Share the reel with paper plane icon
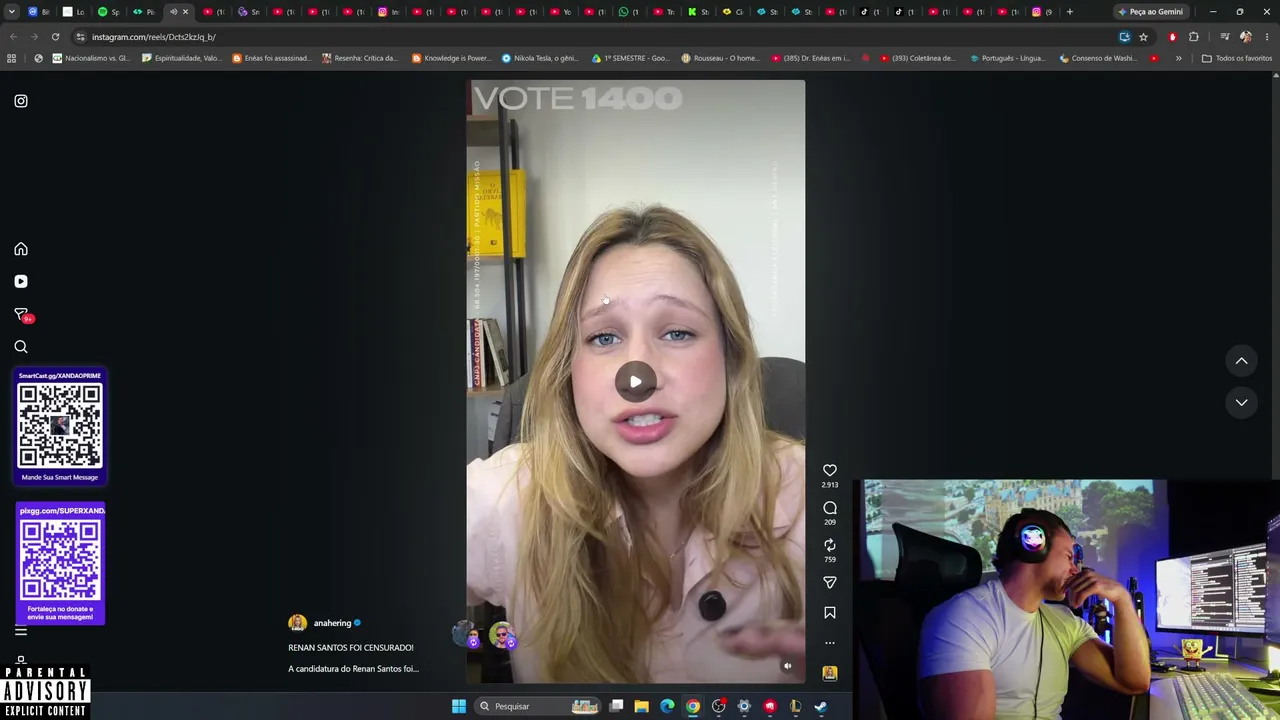 point(830,582)
